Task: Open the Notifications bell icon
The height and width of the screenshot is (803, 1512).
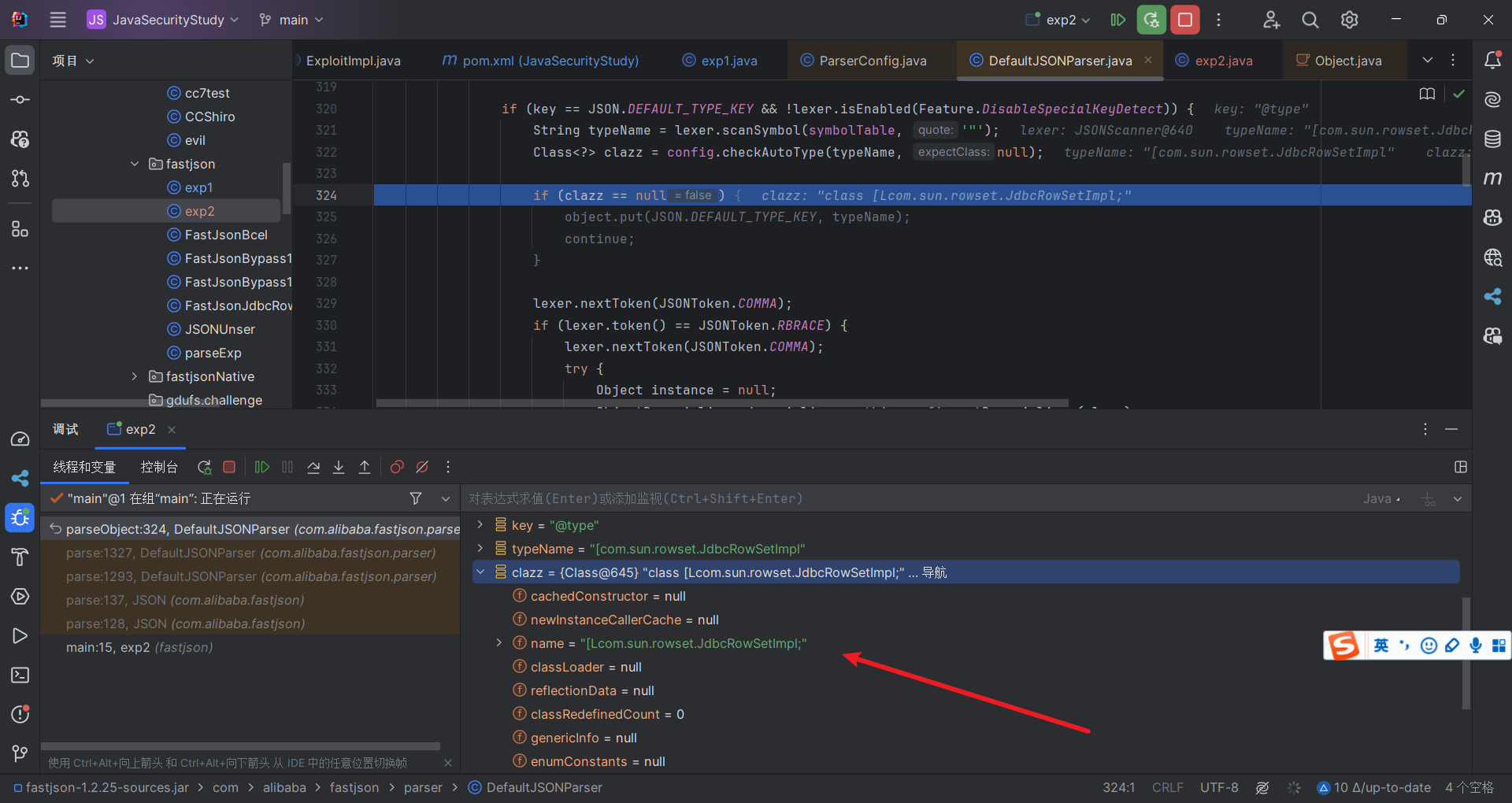Action: 1492,60
